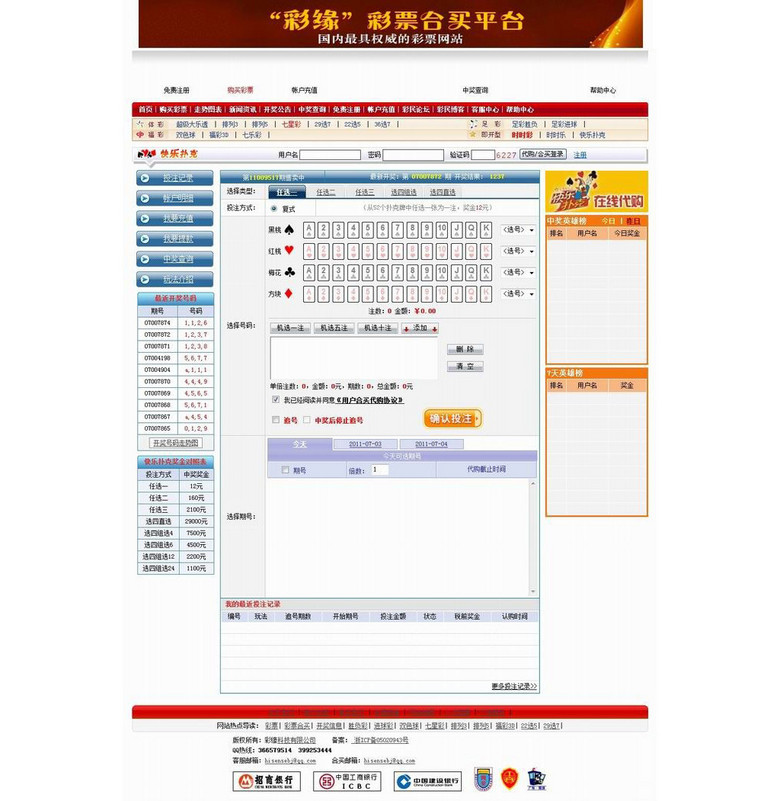Pick the 8 of diamonds card
Image resolution: width=780 pixels, height=801 pixels.
pos(412,294)
